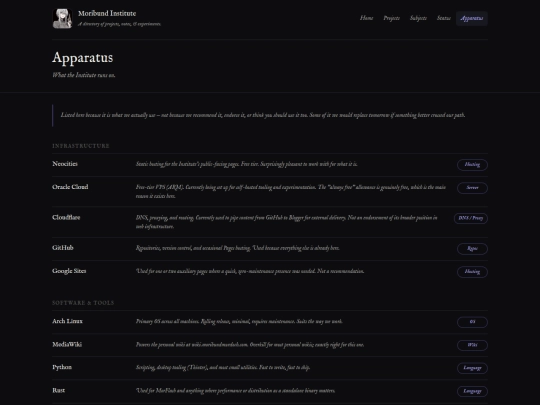Click the DNS / Proxy tag on Cloudflare row
Viewport: 540px width, 405px height.
[471, 218]
